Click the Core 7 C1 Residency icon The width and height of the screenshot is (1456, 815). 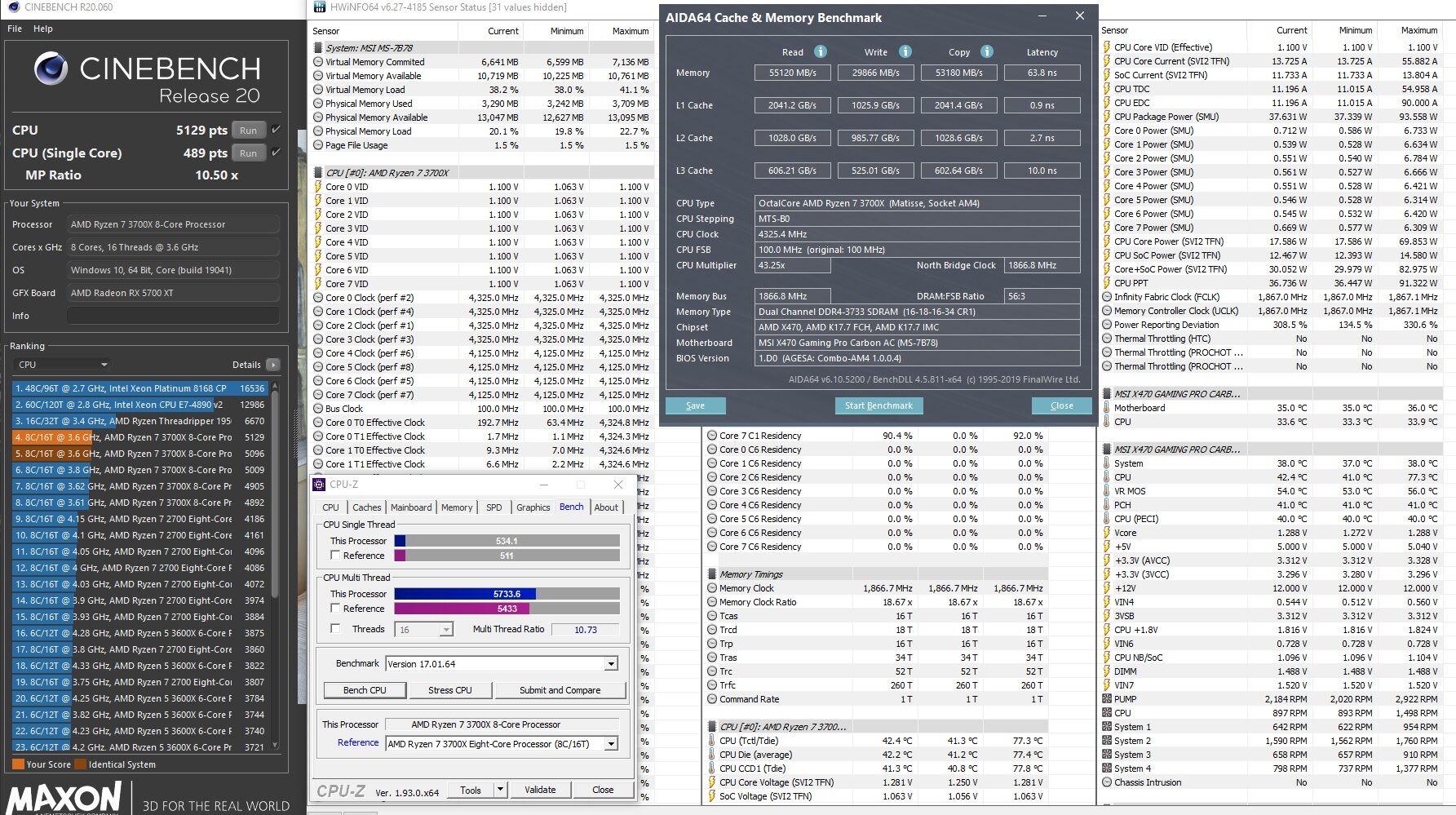coord(712,436)
